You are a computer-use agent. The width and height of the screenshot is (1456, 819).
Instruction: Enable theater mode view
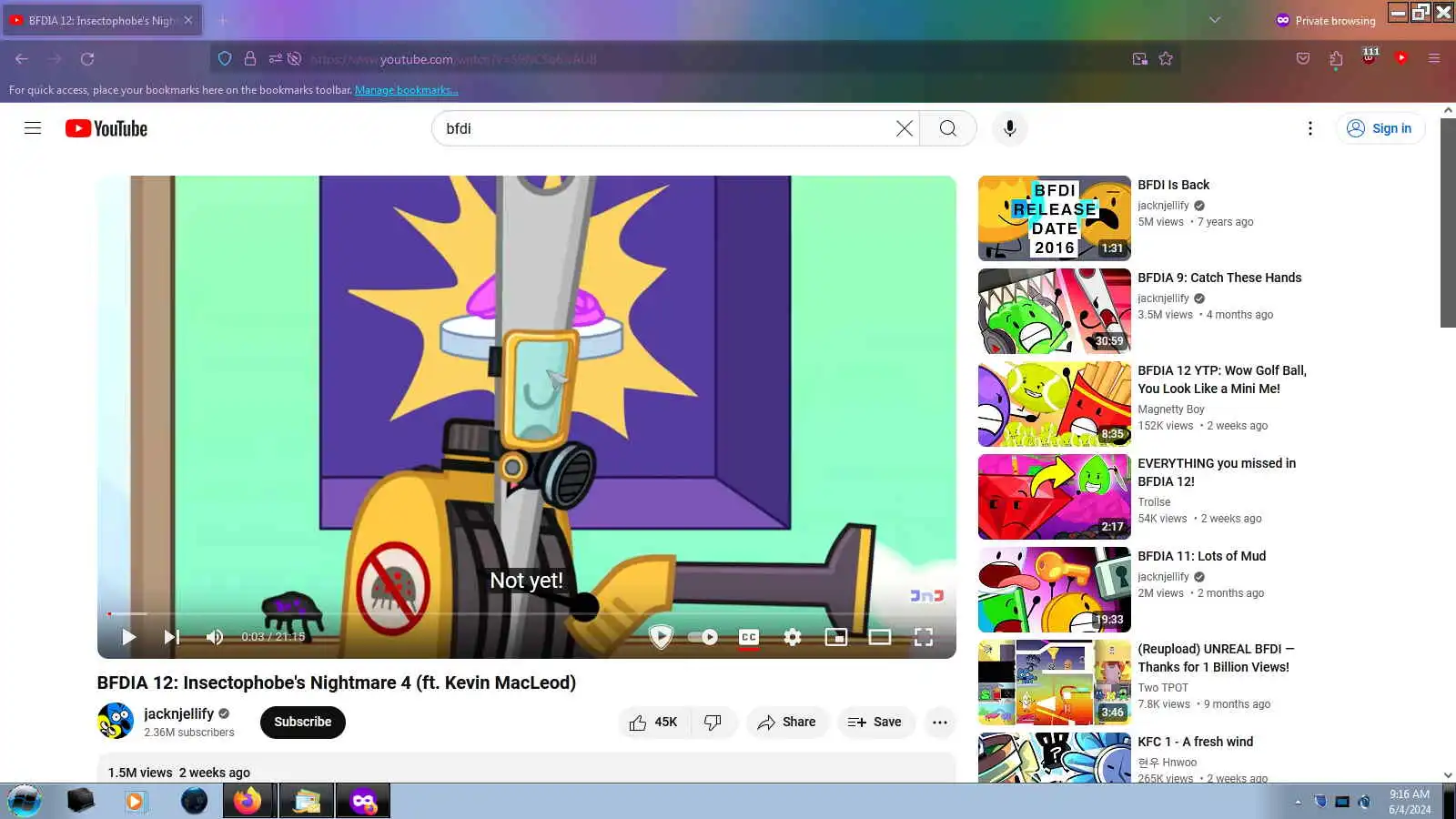coord(880,637)
